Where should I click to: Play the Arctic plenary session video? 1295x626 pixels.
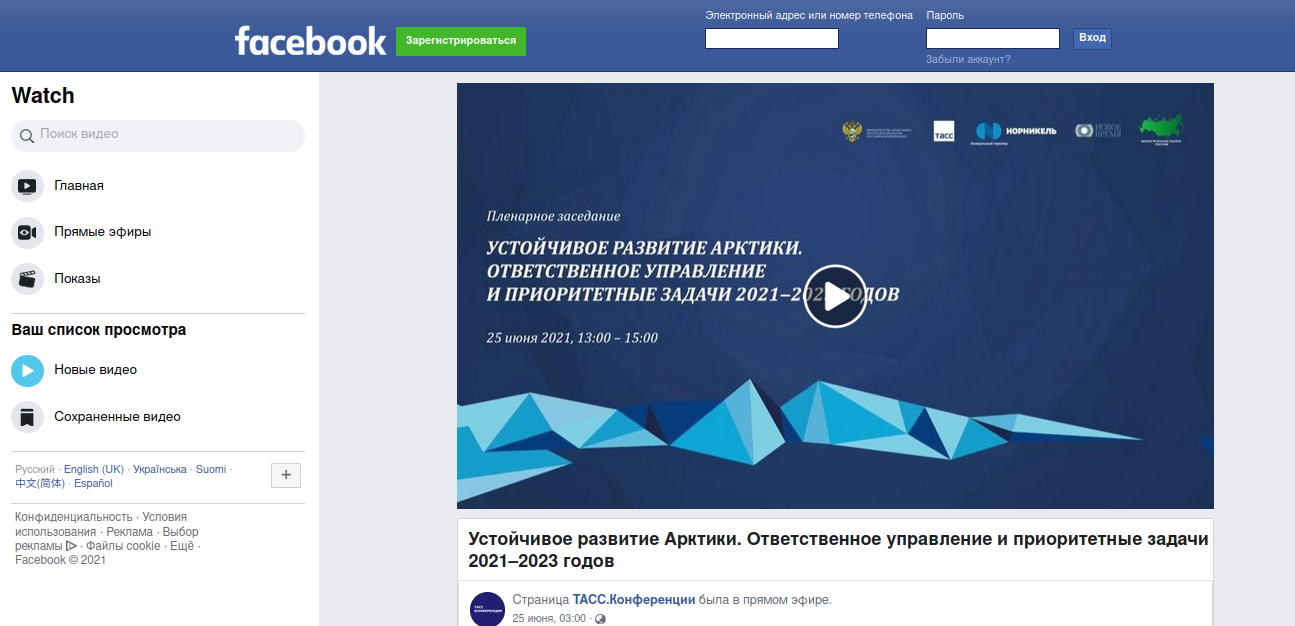pyautogui.click(x=835, y=296)
